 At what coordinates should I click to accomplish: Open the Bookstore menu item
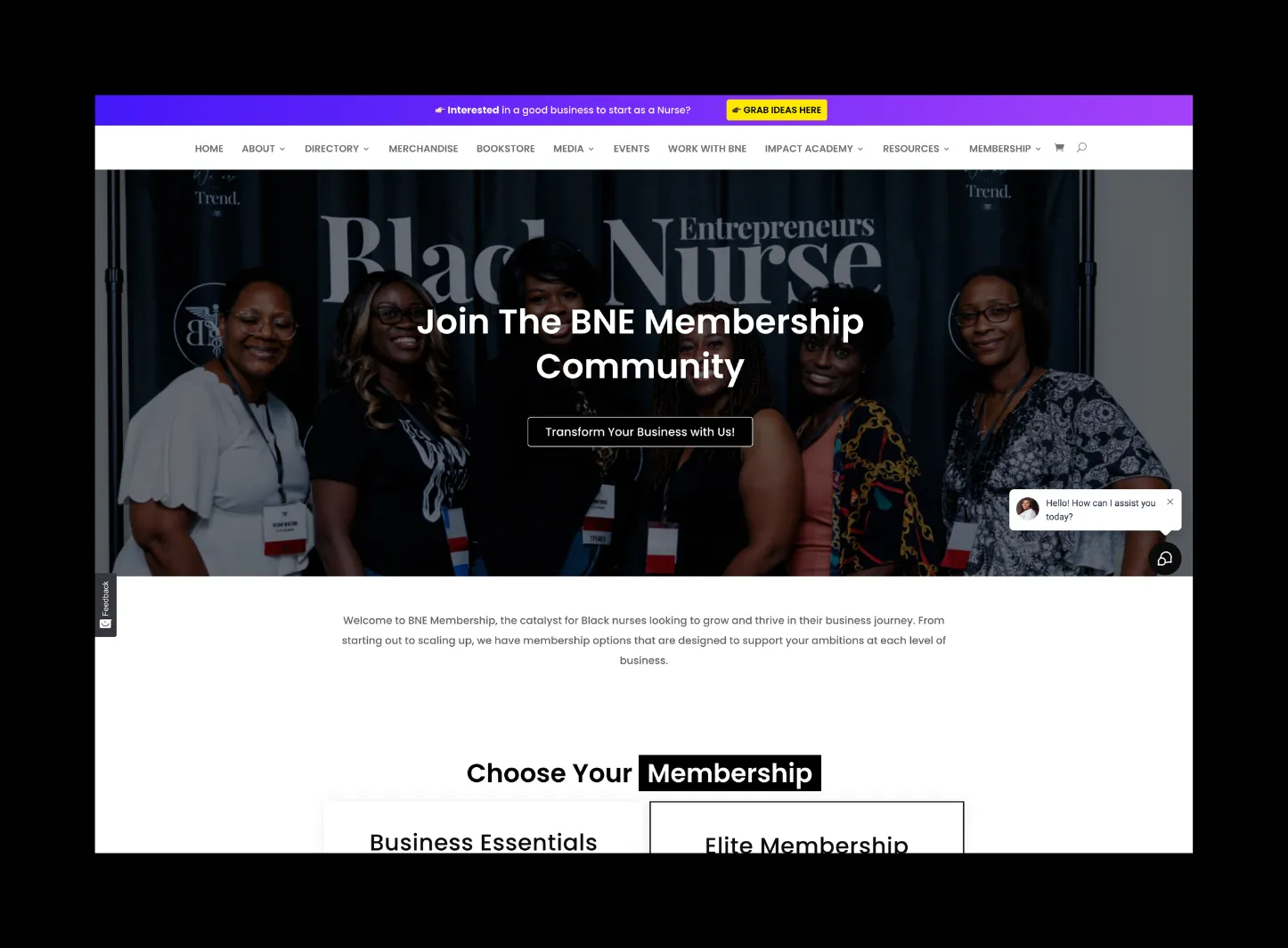coord(506,149)
